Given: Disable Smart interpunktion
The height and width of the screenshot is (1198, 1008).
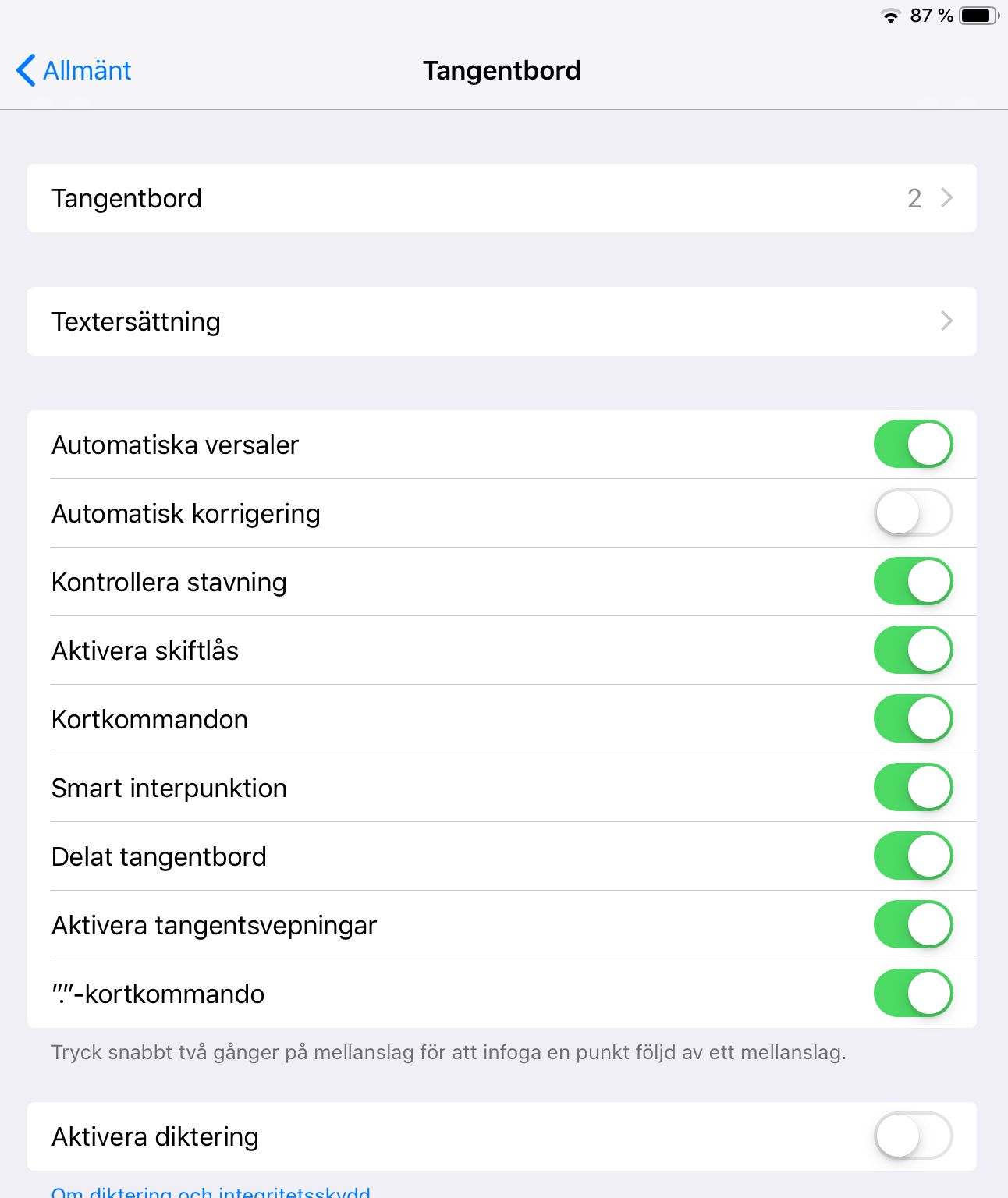Looking at the screenshot, I should 913,788.
